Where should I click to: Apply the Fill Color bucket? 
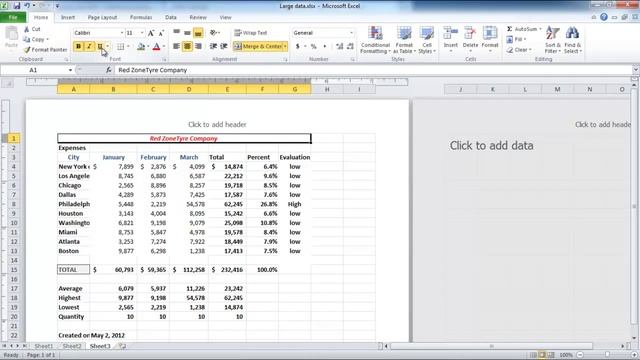141,47
